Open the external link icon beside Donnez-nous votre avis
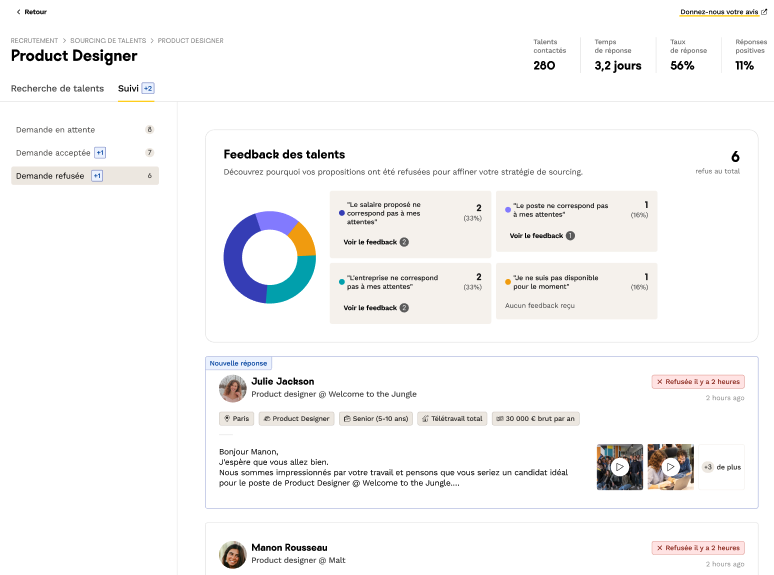This screenshot has height=575, width=774. pyautogui.click(x=764, y=12)
